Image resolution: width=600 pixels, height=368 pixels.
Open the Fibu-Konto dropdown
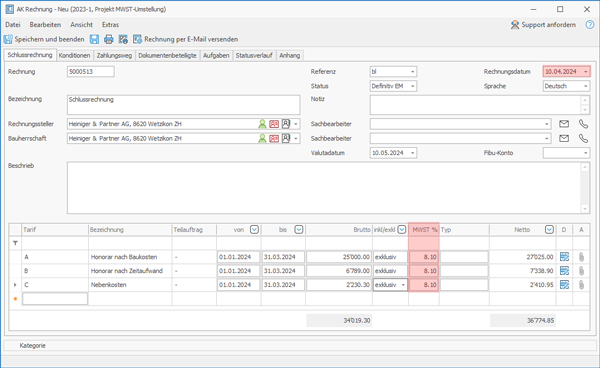[x=585, y=153]
